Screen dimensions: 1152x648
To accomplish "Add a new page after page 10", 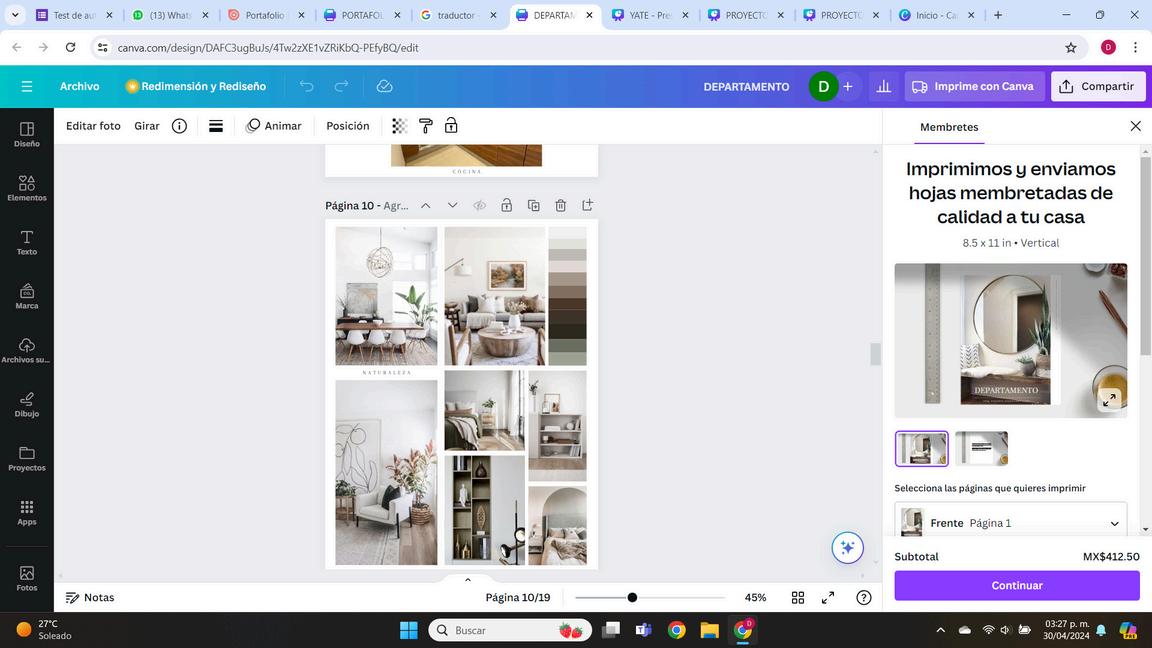I will (587, 206).
